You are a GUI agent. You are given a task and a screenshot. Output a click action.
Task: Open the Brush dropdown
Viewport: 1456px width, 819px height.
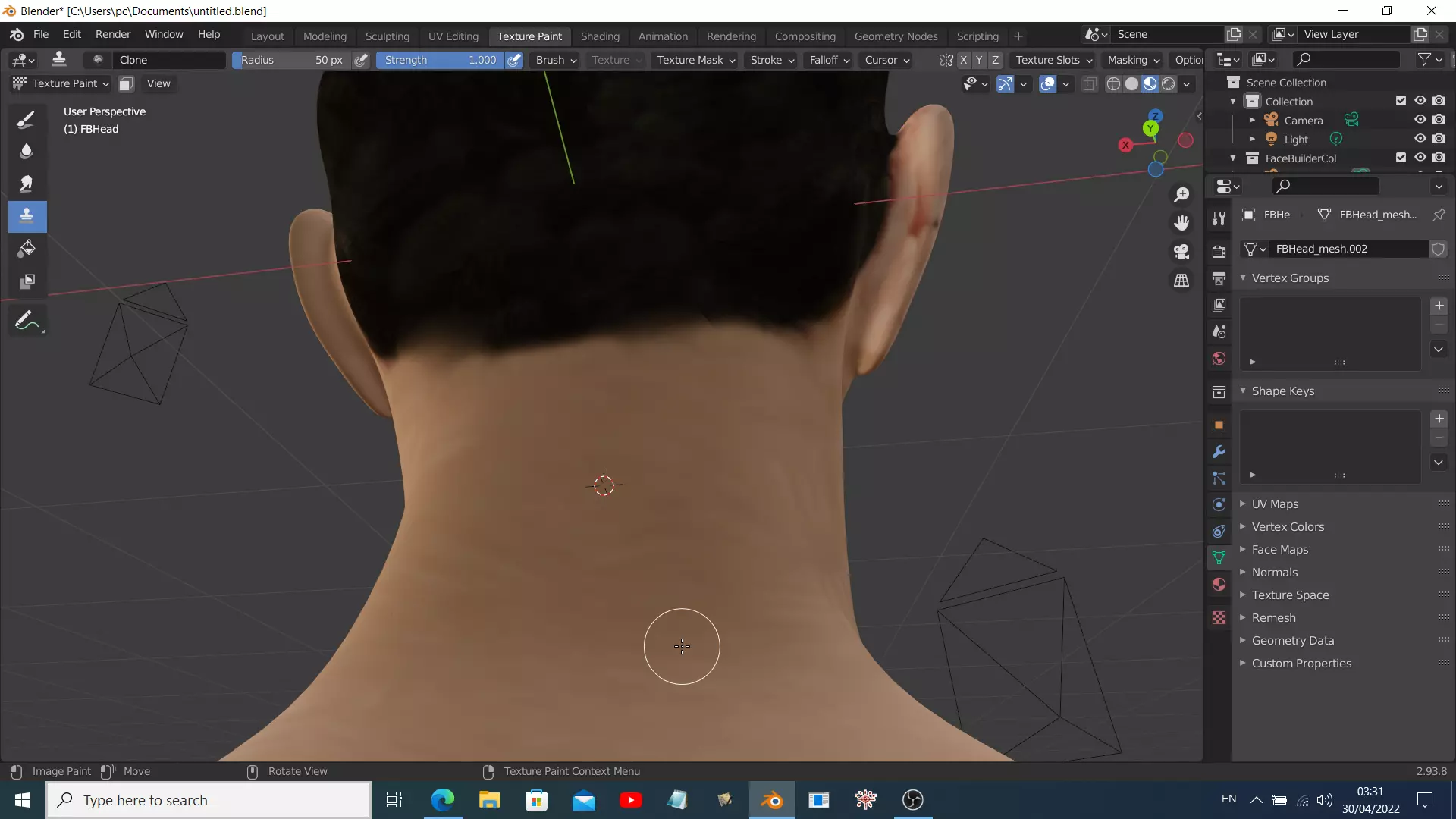[x=556, y=60]
